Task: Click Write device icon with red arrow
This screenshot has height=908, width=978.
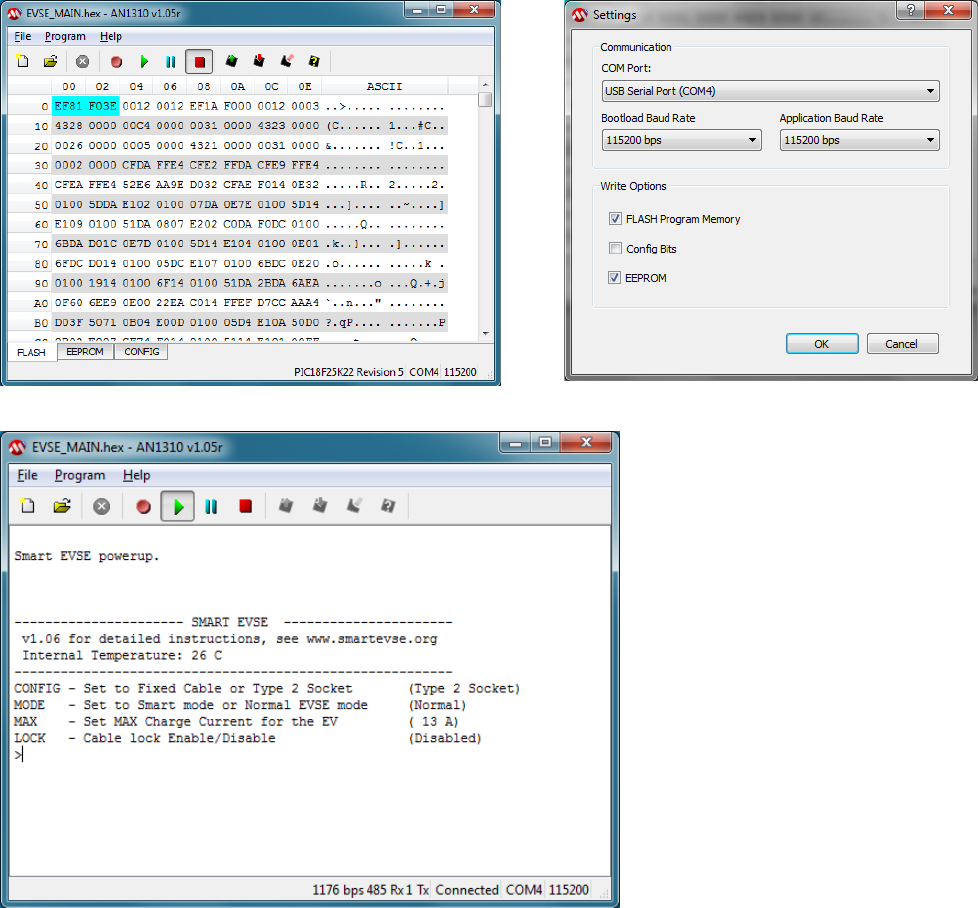Action: [x=259, y=60]
